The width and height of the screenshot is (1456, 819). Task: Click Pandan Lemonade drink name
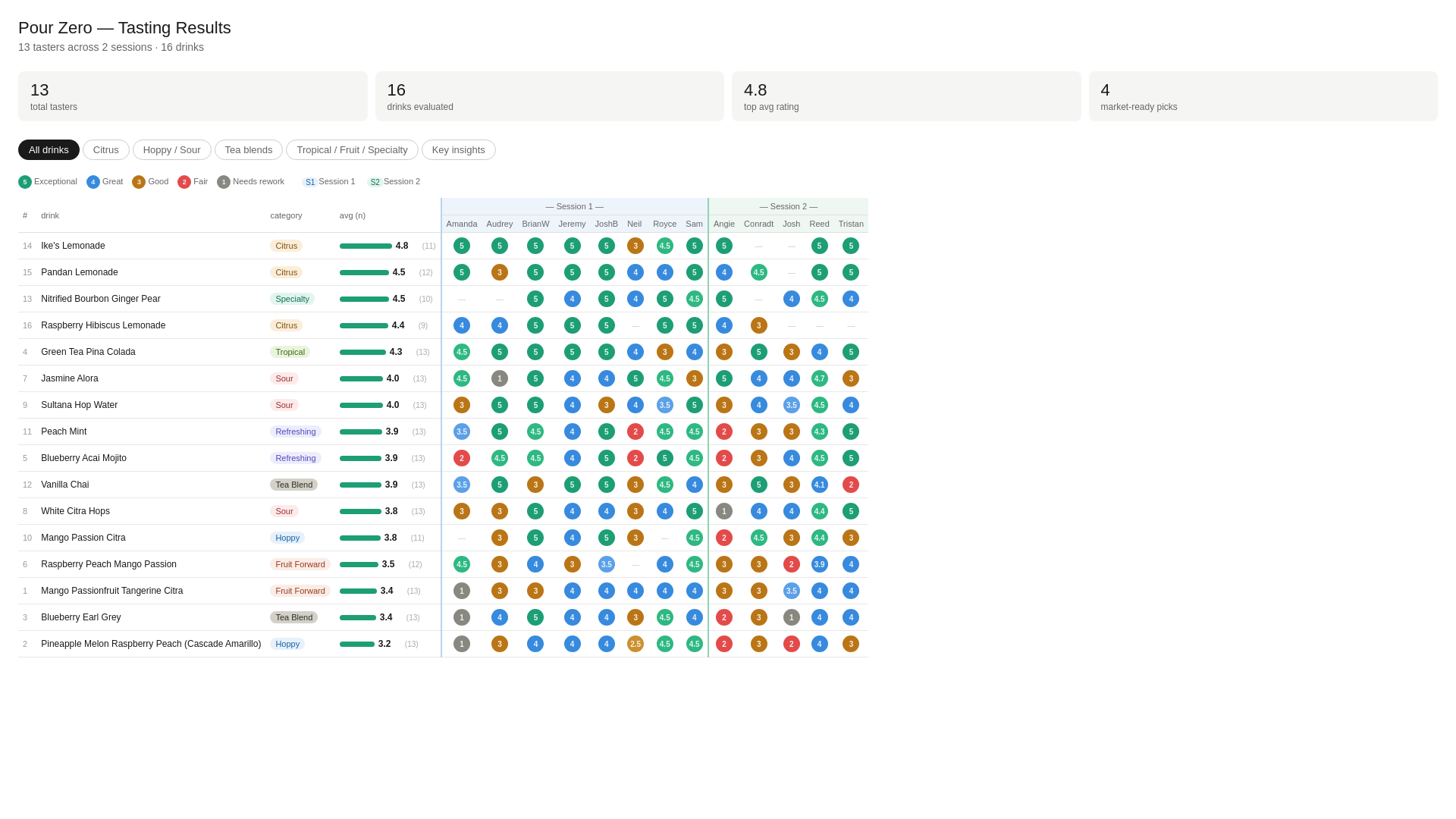pyautogui.click(x=80, y=272)
